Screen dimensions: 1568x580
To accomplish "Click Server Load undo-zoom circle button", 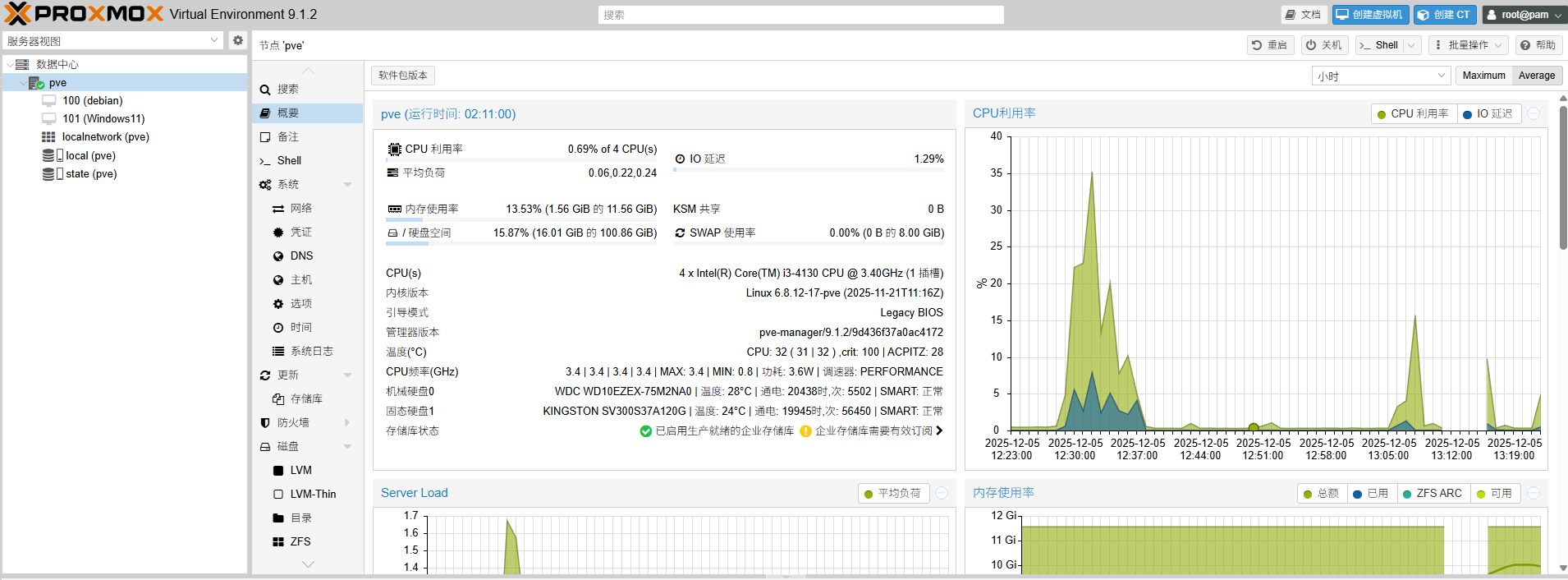I will [x=942, y=493].
